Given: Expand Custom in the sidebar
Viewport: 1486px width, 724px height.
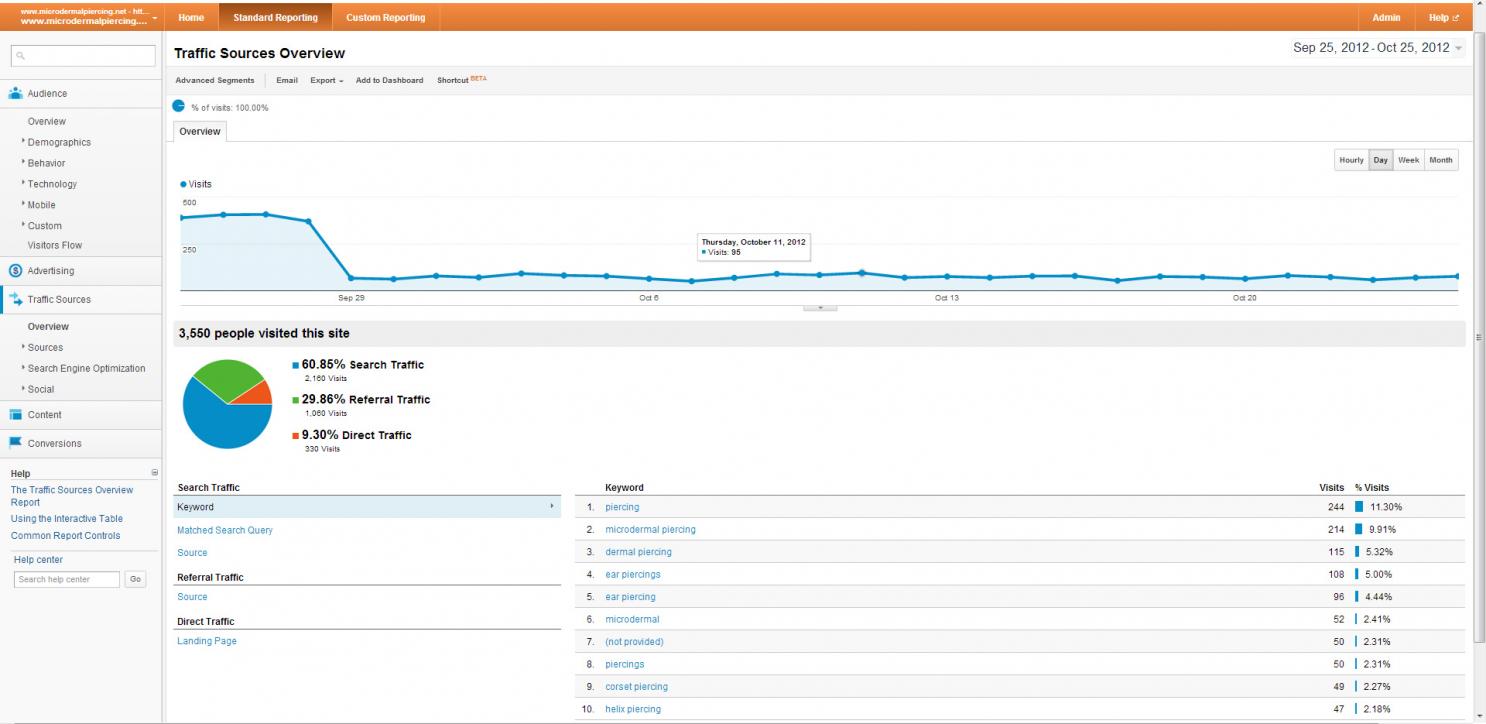Looking at the screenshot, I should click(44, 226).
